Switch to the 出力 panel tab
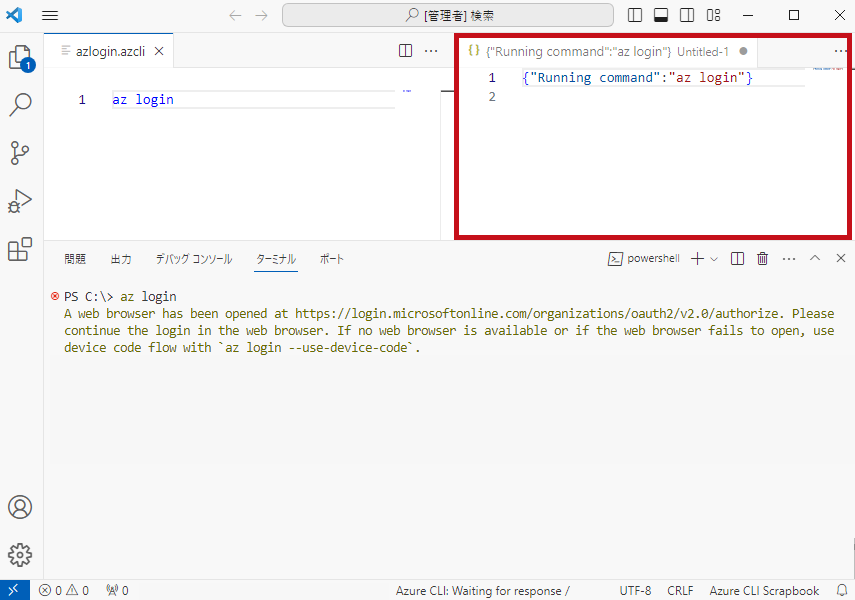The image size is (855, 600). (121, 259)
